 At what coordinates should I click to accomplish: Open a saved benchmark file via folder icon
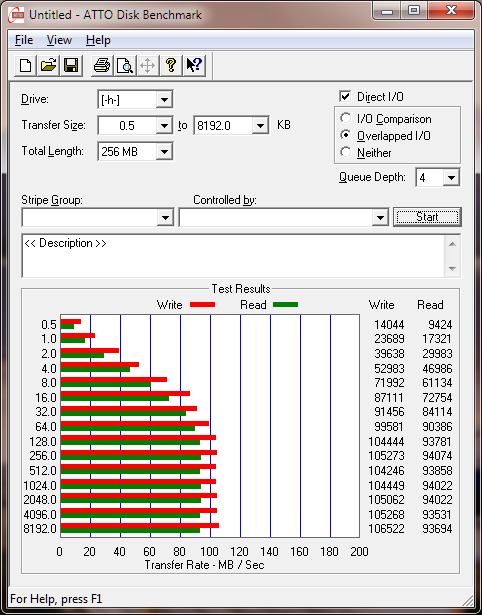tap(48, 65)
